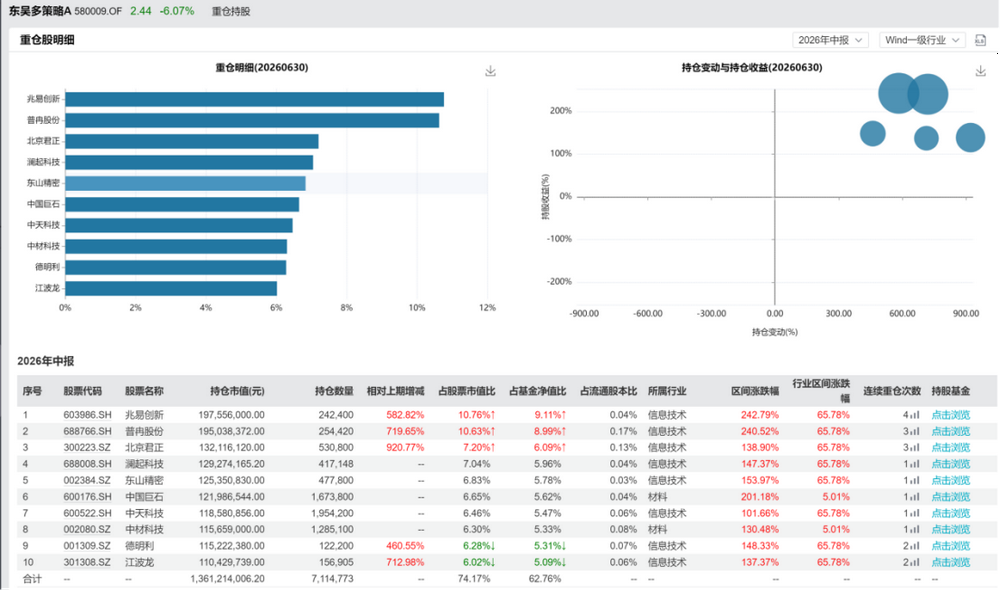Export the holdings table to Excel
The width and height of the screenshot is (1000, 591).
tap(980, 40)
